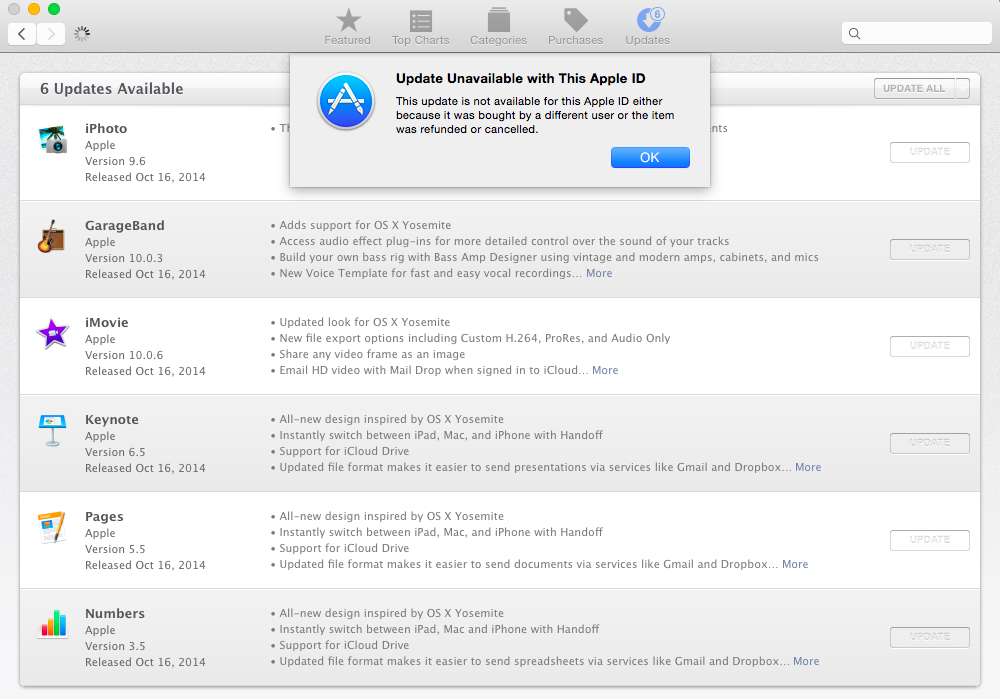Click the GarageBand app title
Screen dimensions: 1000x699
tap(125, 225)
